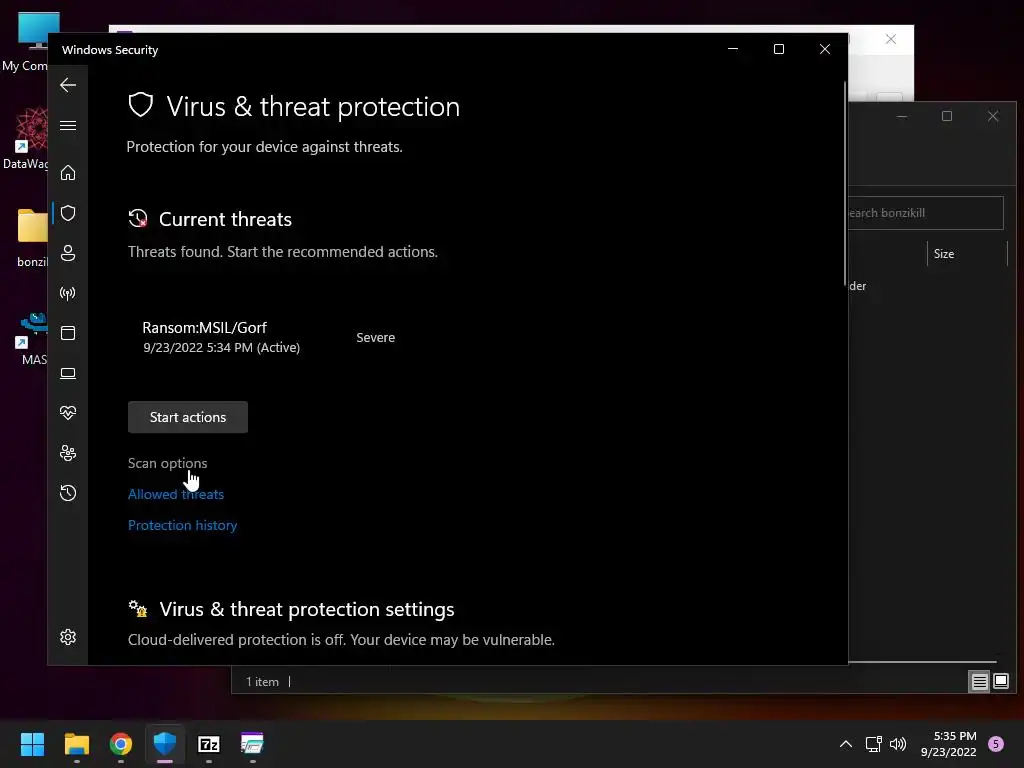Open Family options icon in sidebar
Viewport: 1024px width, 768px height.
tap(68, 453)
